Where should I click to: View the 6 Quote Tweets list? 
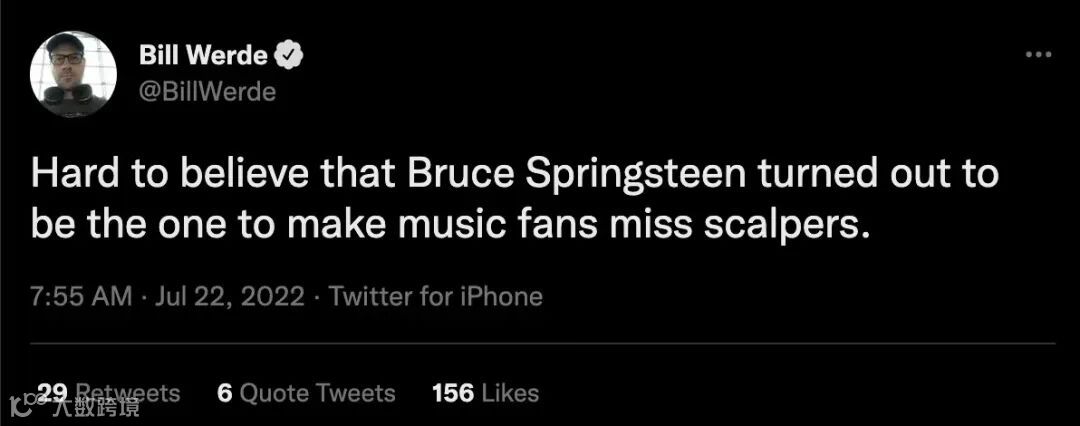(306, 393)
